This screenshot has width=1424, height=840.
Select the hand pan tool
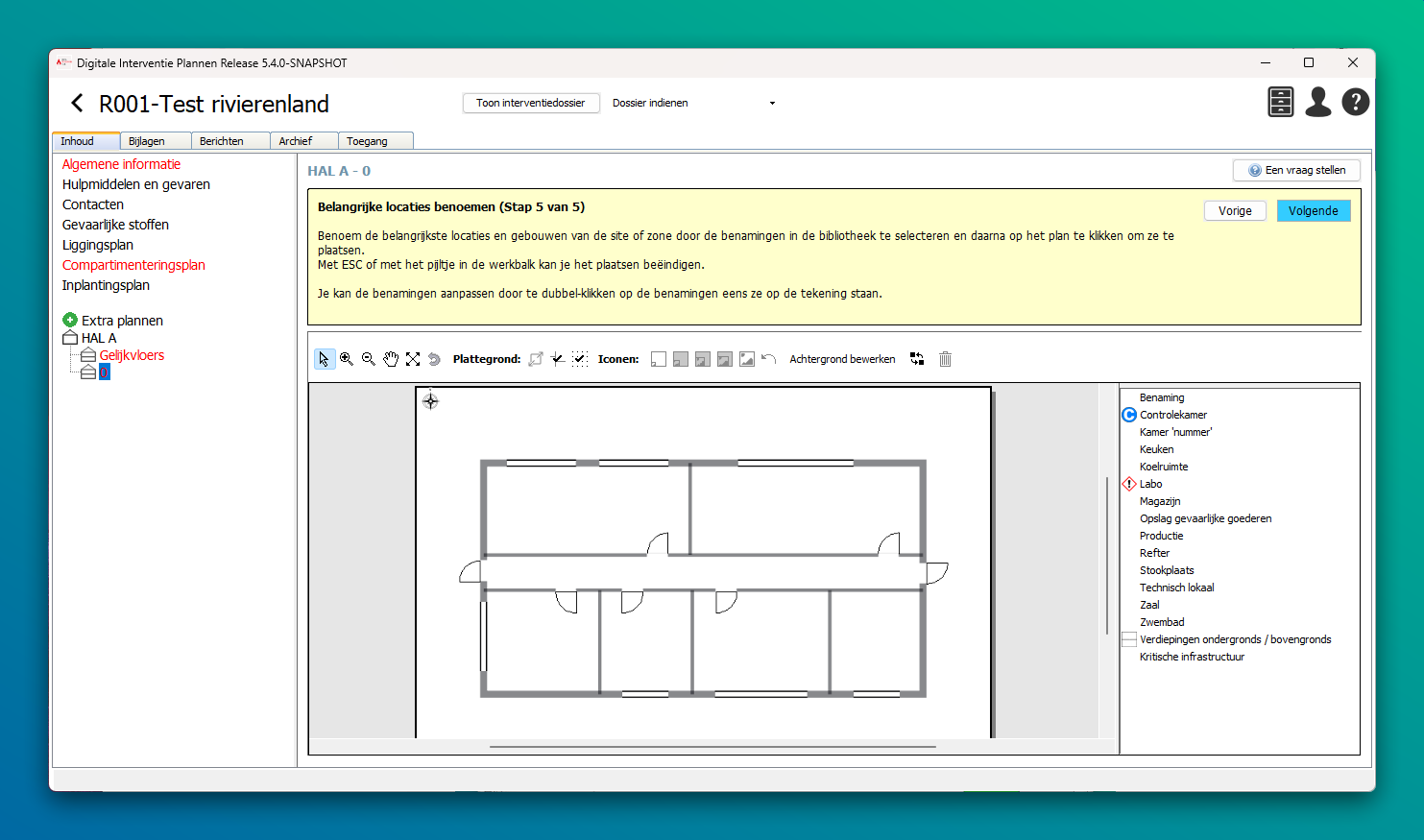pyautogui.click(x=391, y=359)
